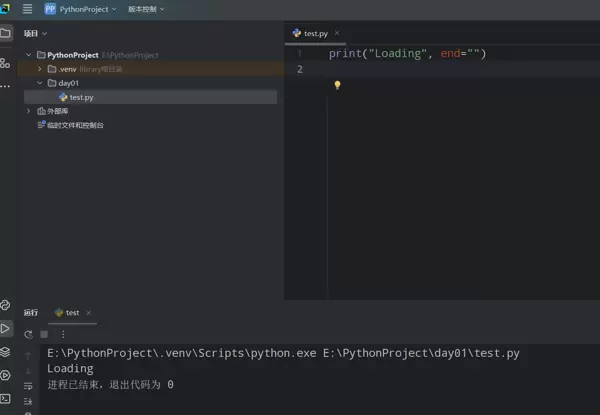Collapse the day01 folder
This screenshot has width=600, height=415.
(40, 83)
